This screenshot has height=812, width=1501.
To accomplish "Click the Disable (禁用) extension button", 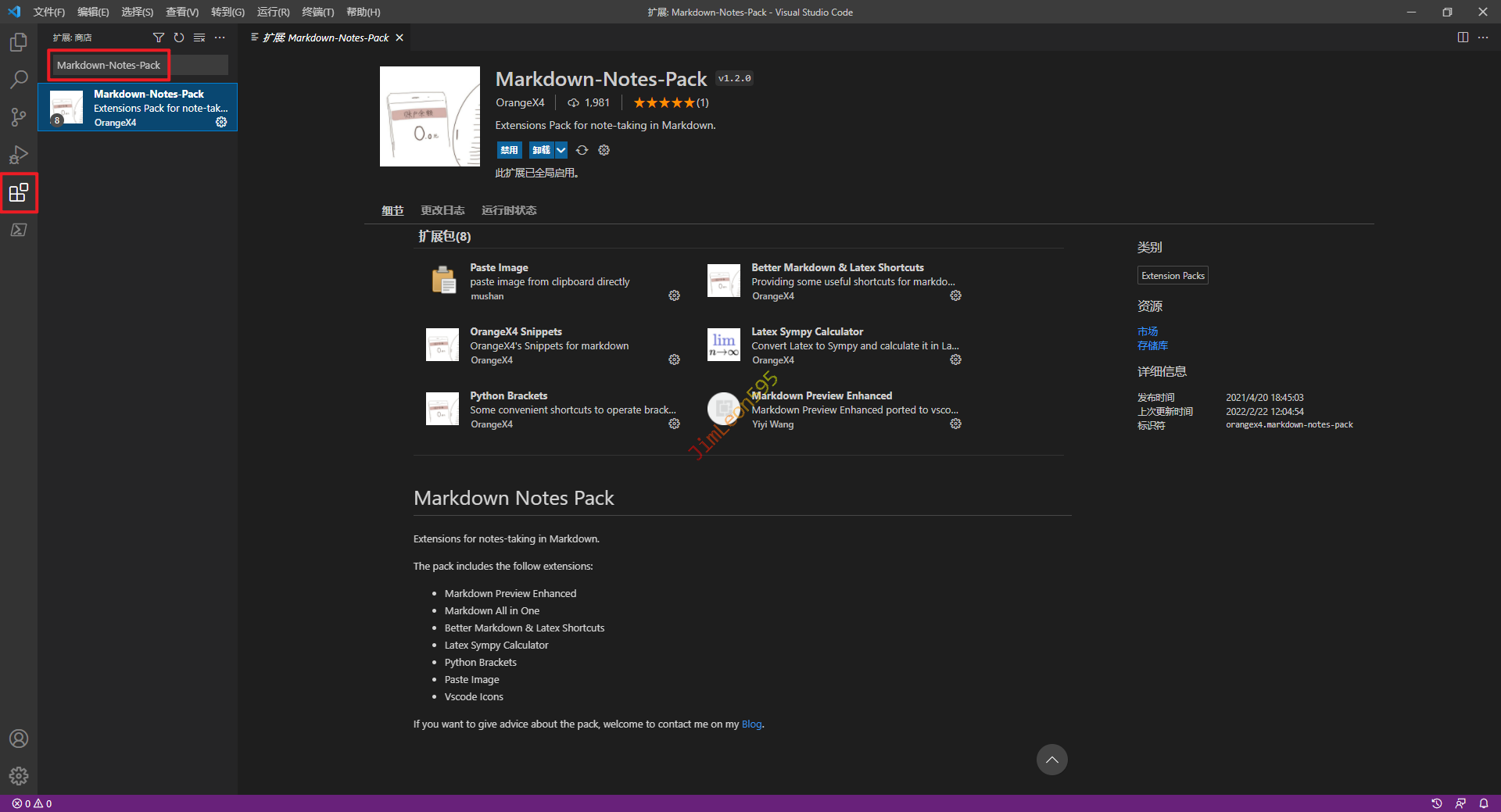I will click(509, 150).
